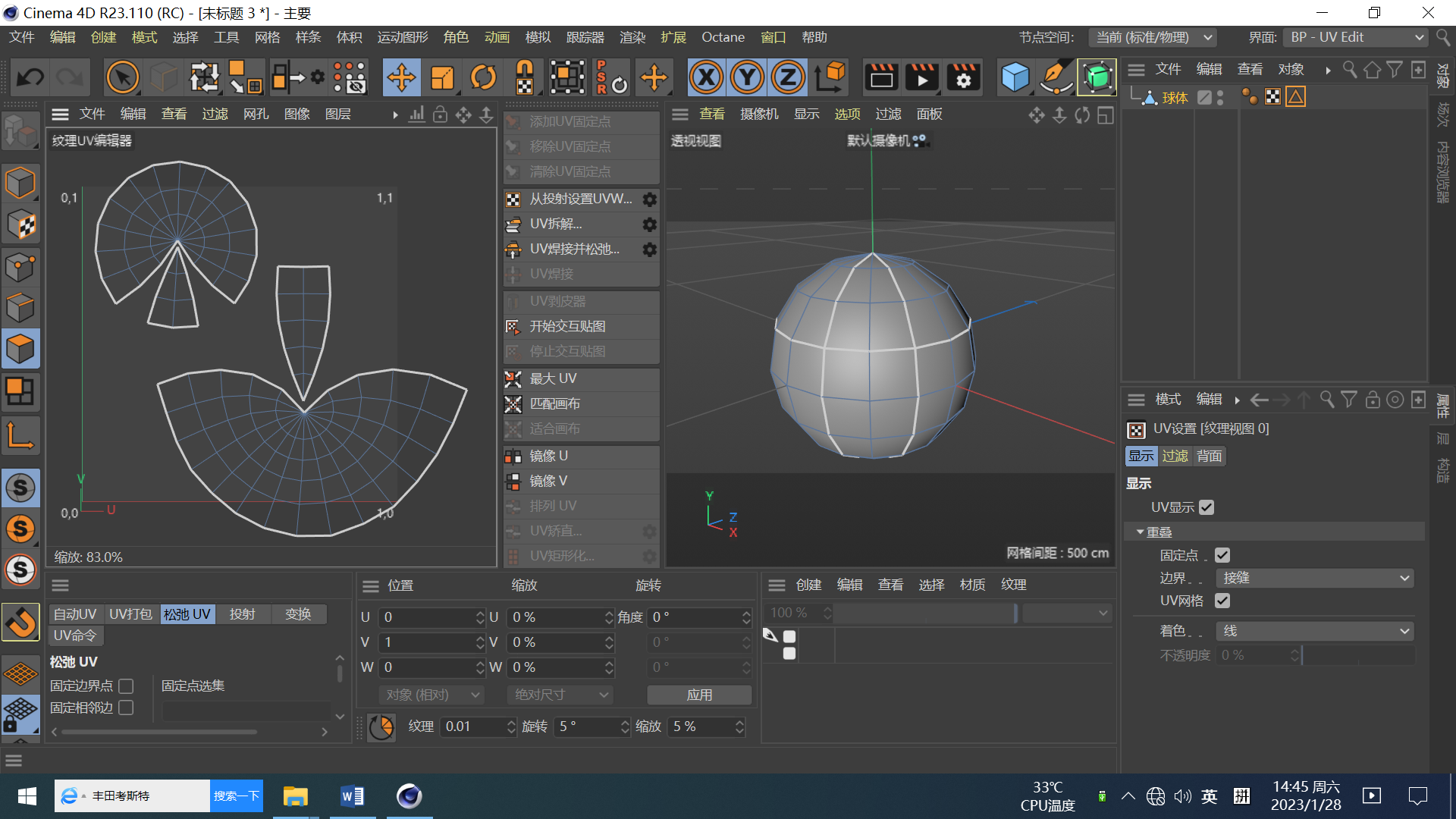
Task: Uncheck the UV显示 checkbox
Action: click(1207, 507)
